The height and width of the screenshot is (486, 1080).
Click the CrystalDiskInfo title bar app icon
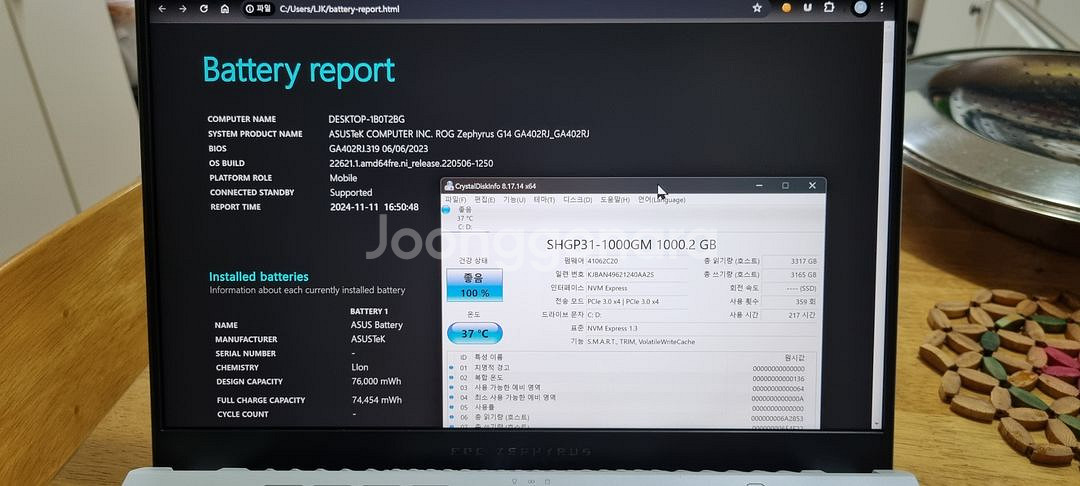(449, 186)
